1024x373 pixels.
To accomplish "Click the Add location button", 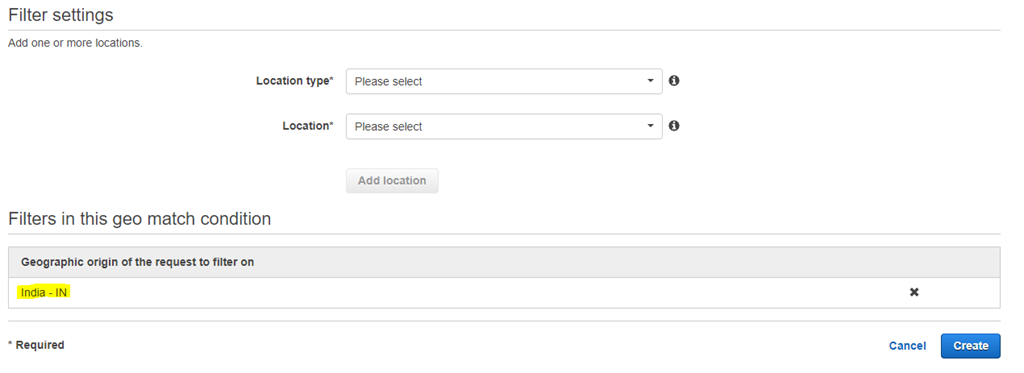I will [392, 181].
